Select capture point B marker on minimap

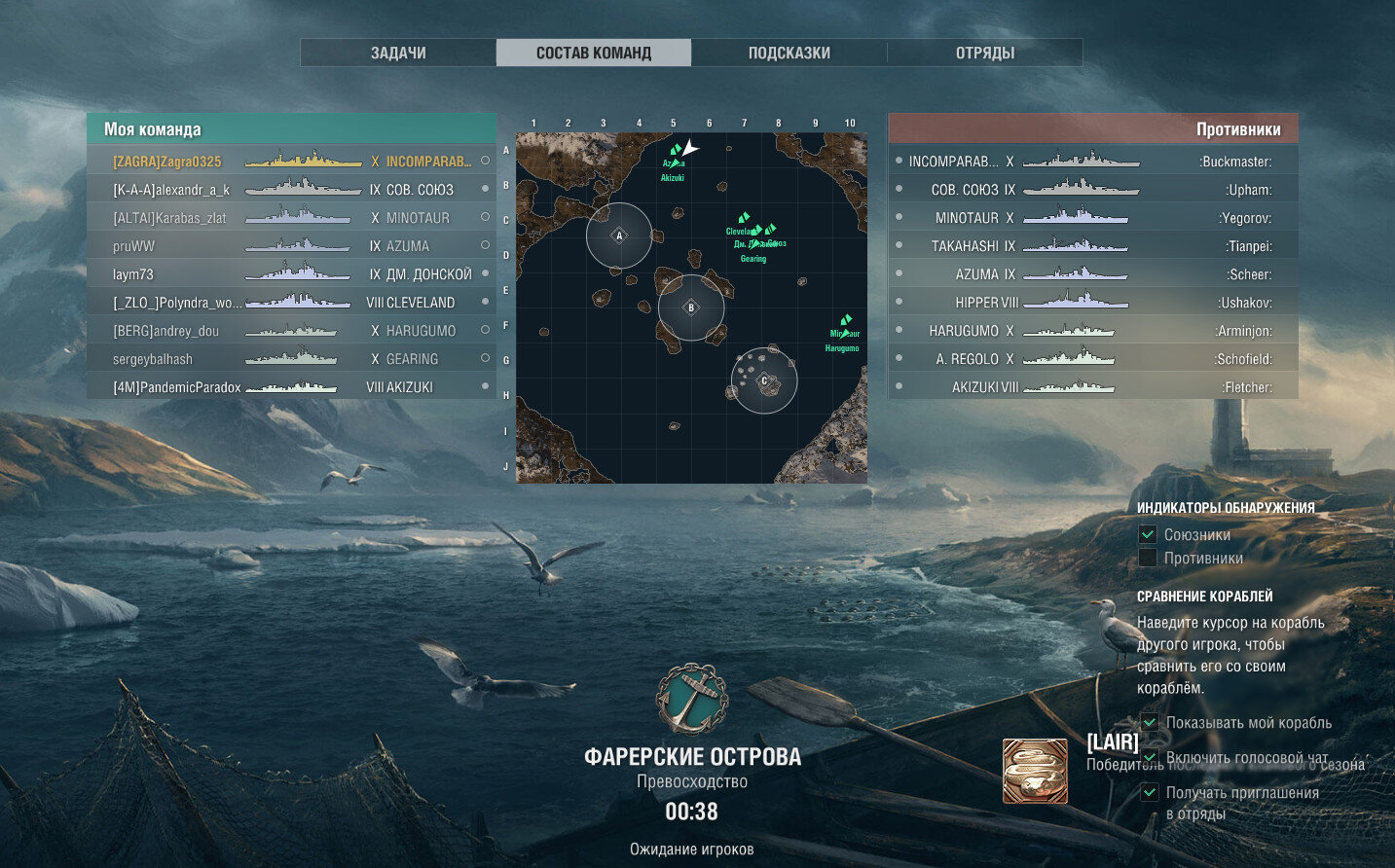point(691,307)
